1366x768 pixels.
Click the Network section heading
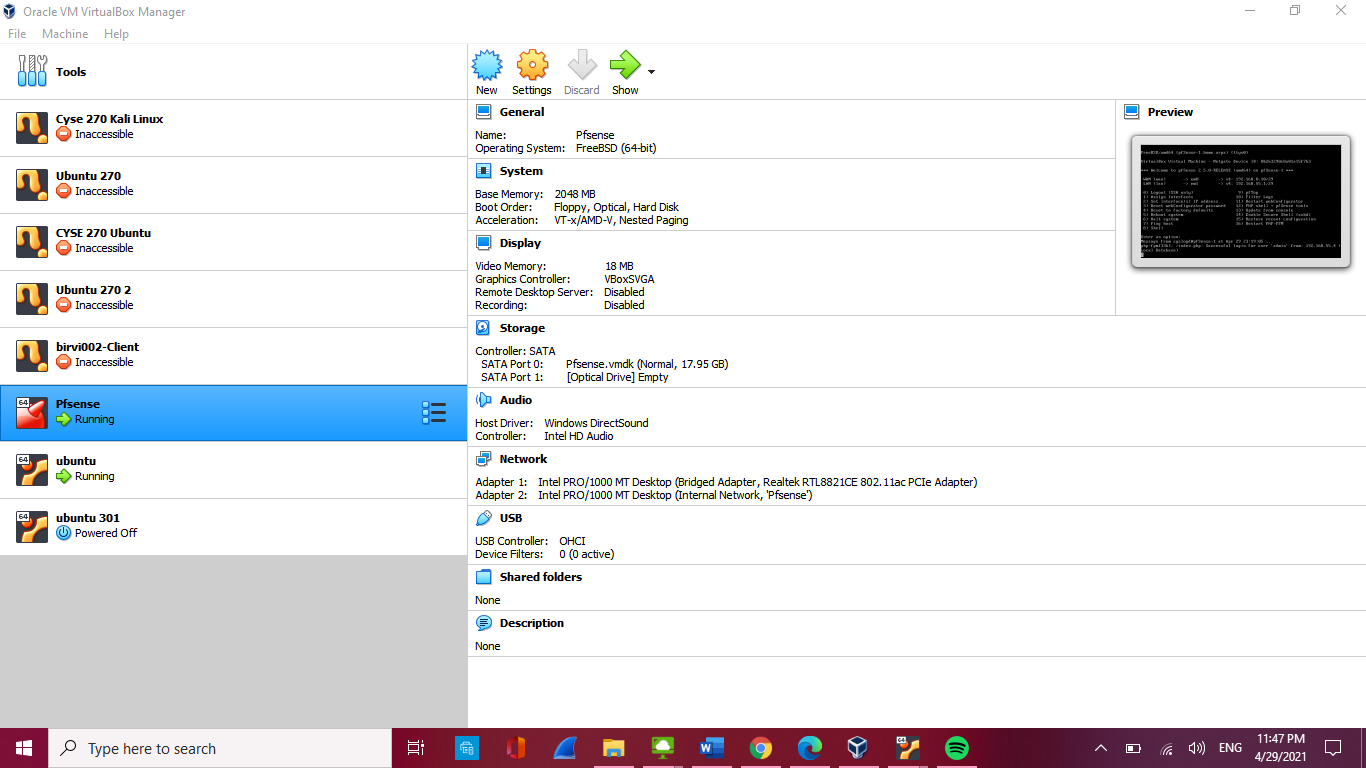(523, 459)
